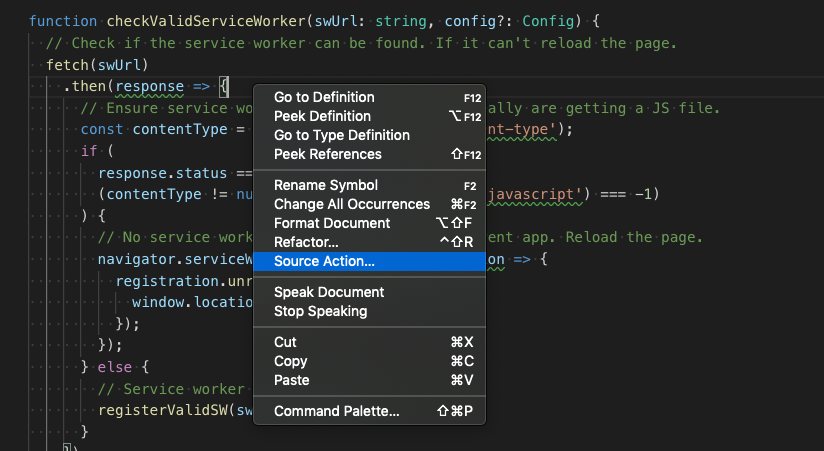
Task: Select Speak Document in the menu
Action: pos(328,292)
